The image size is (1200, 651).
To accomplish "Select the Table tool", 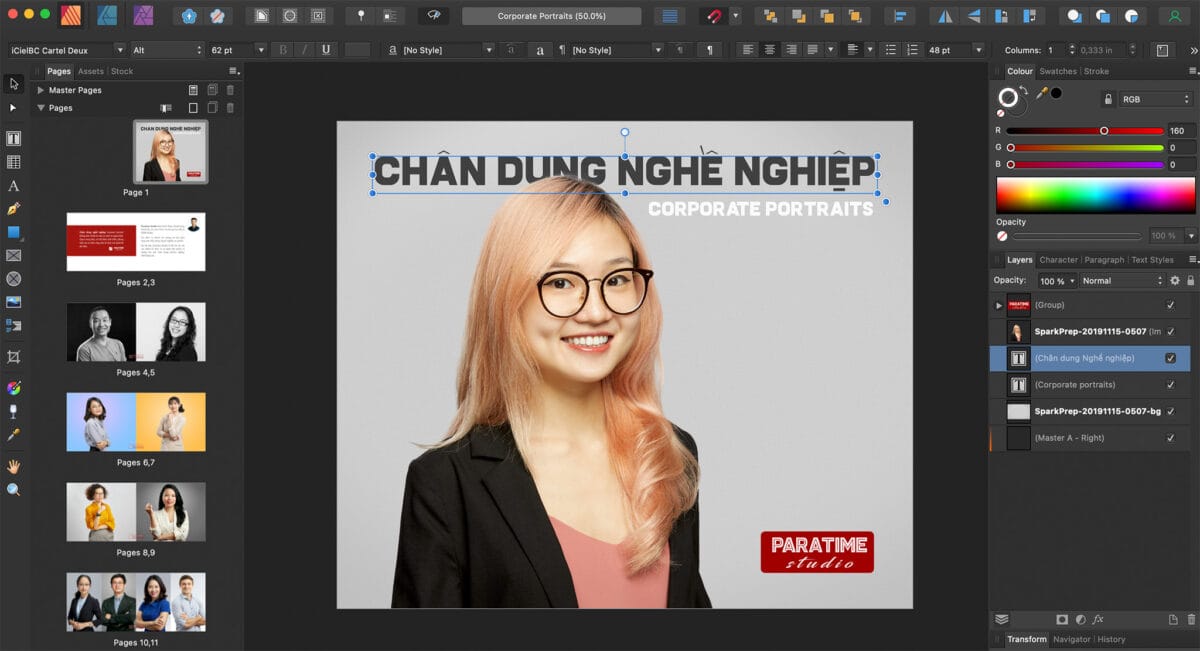I will pos(14,162).
